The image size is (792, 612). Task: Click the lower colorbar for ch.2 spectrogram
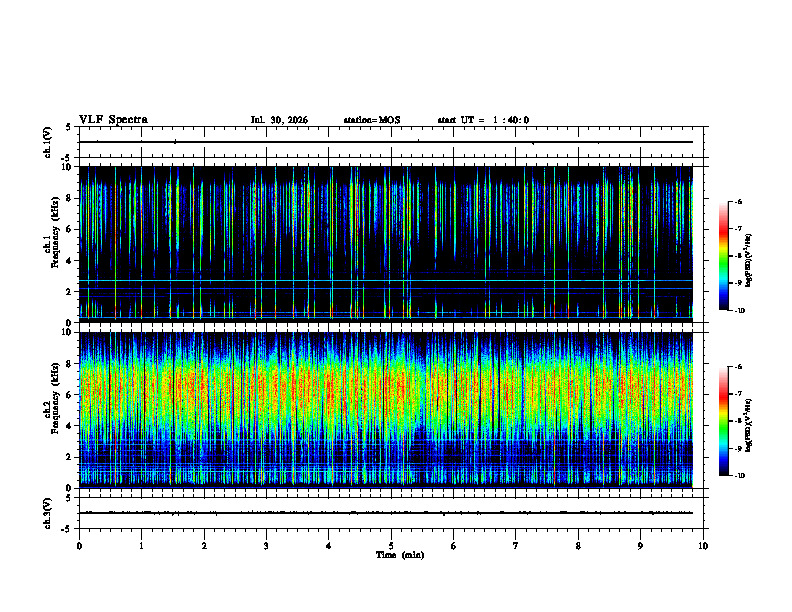coord(724,421)
